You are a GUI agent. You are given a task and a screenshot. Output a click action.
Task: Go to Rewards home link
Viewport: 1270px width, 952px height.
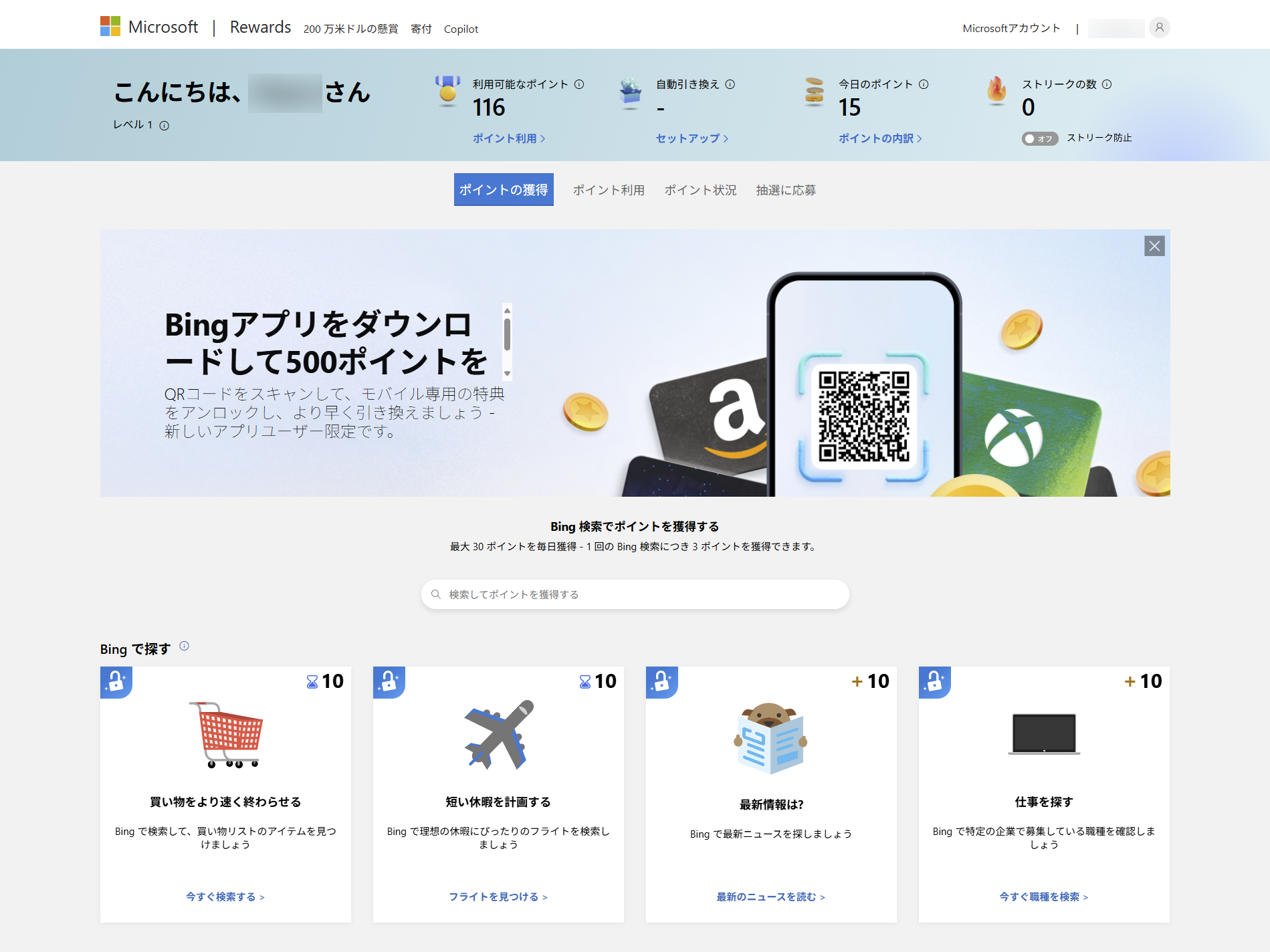point(261,27)
